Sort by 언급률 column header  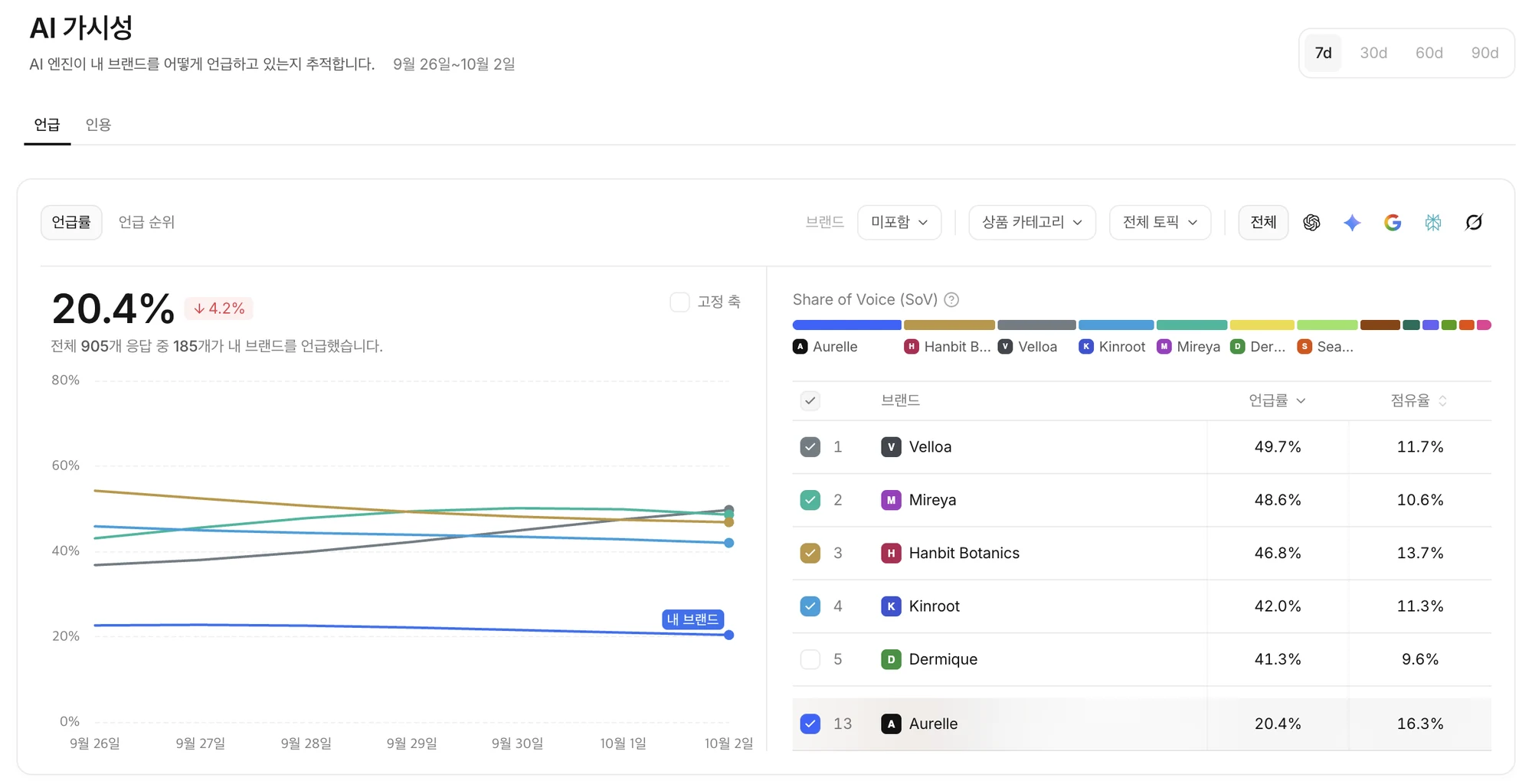tap(1277, 401)
